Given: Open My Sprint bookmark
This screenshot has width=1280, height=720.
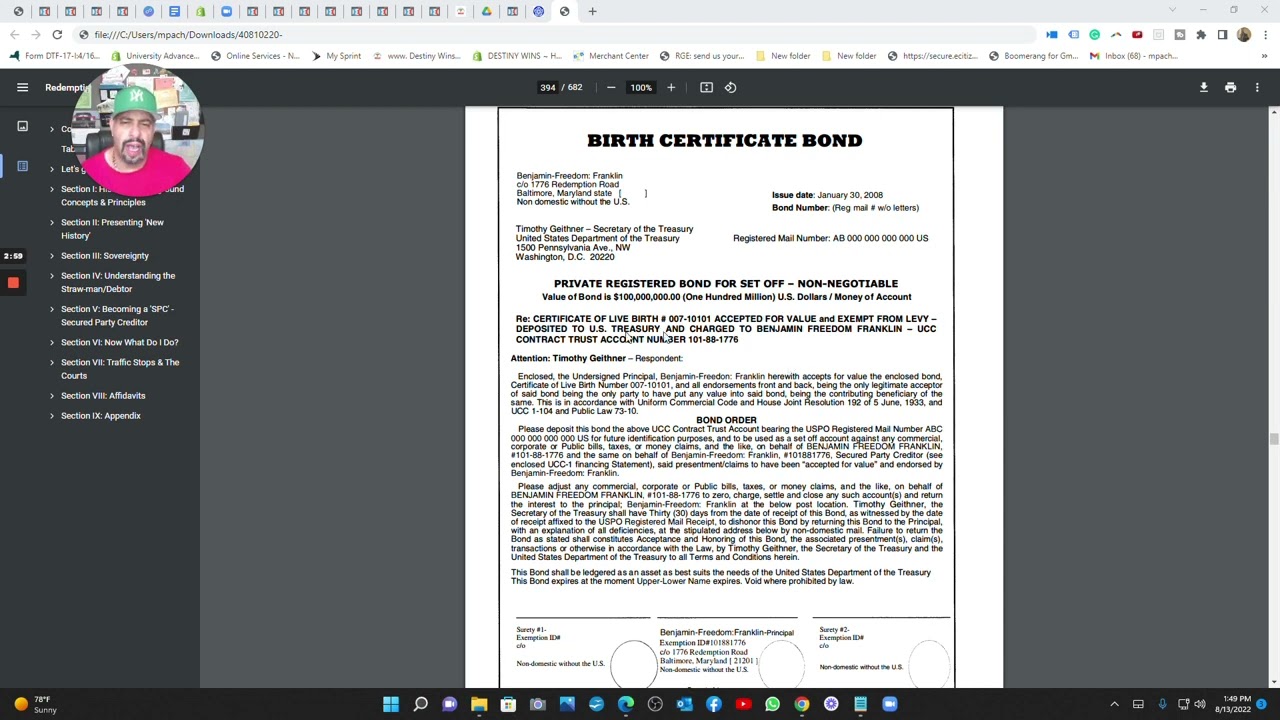Looking at the screenshot, I should [336, 56].
